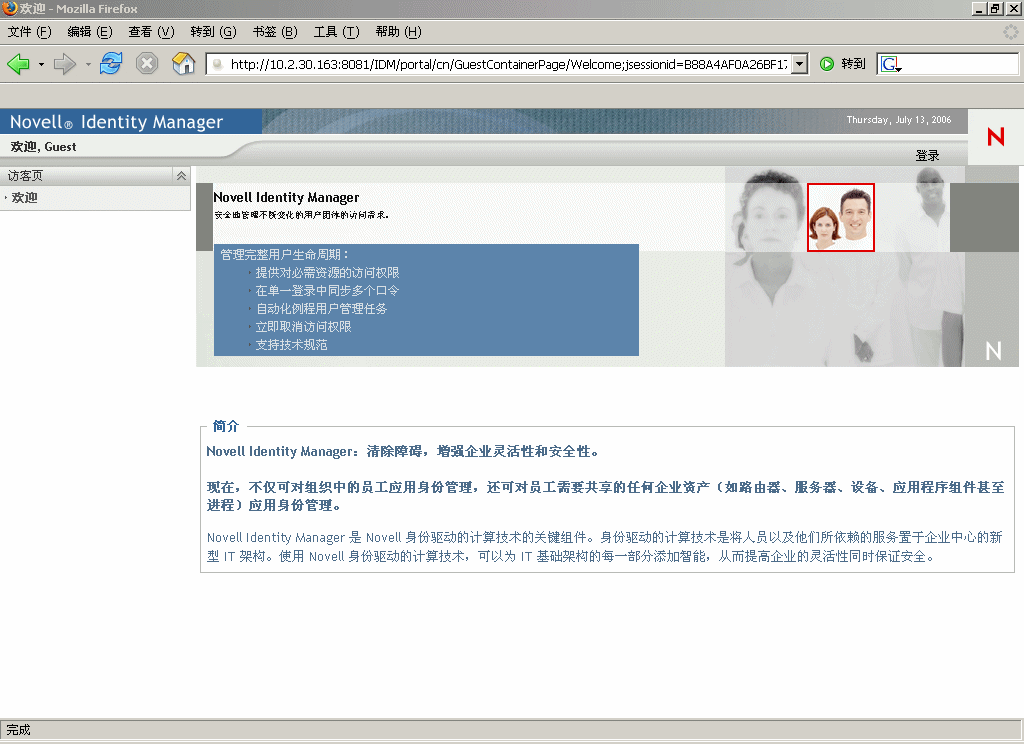Click the Stop loading icon
This screenshot has width=1024, height=744.
tap(148, 63)
